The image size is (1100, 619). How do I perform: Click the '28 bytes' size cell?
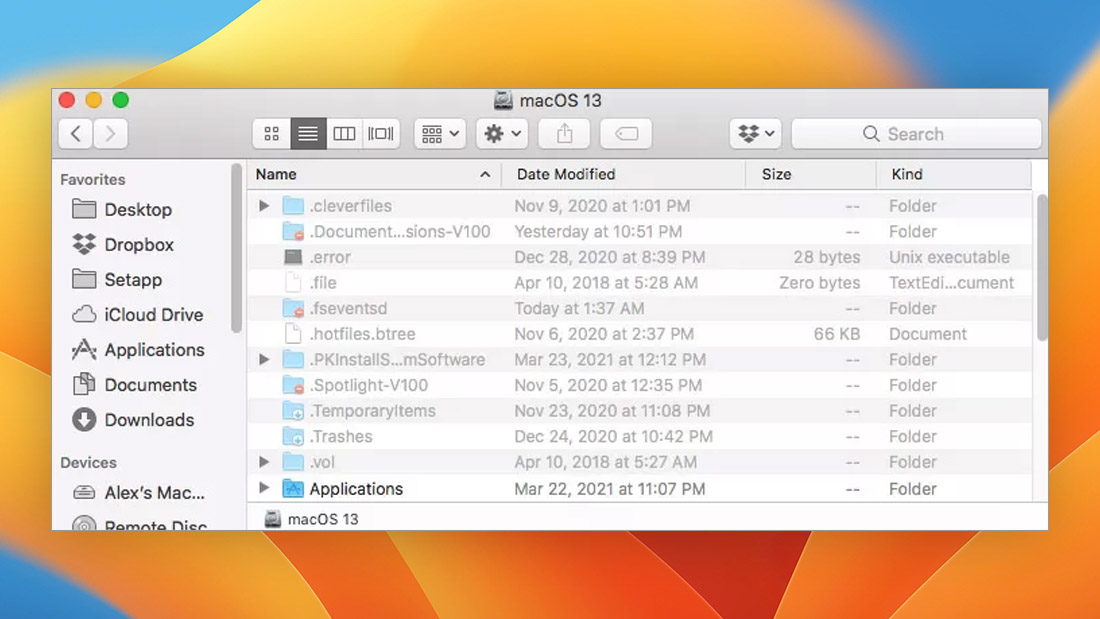click(826, 257)
